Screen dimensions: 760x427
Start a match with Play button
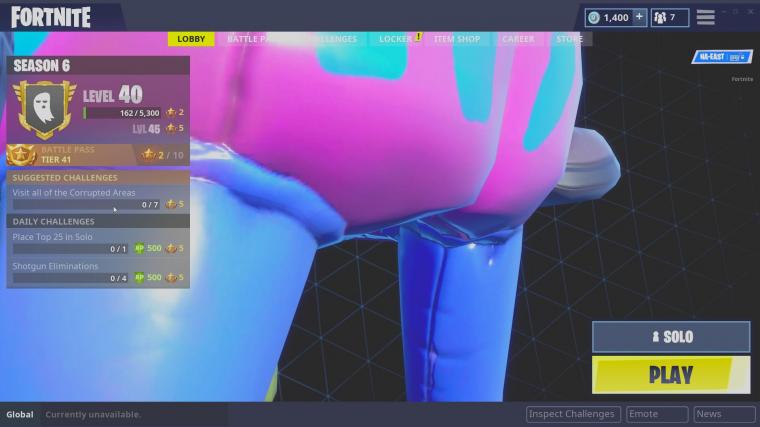(x=671, y=375)
